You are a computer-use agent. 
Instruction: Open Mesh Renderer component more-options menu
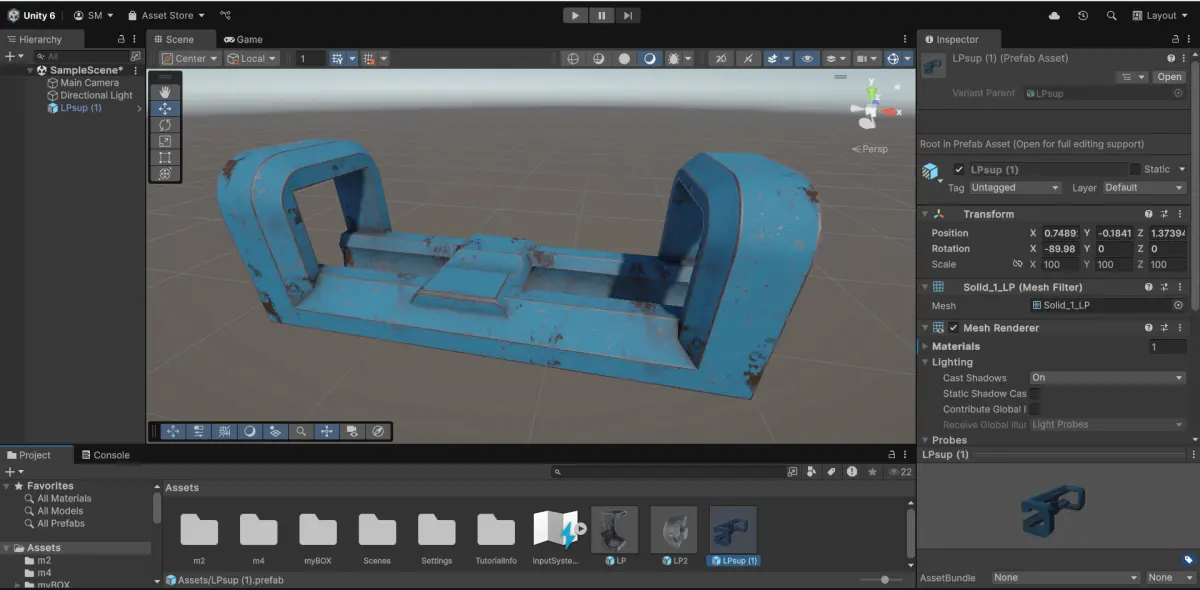(x=1181, y=328)
